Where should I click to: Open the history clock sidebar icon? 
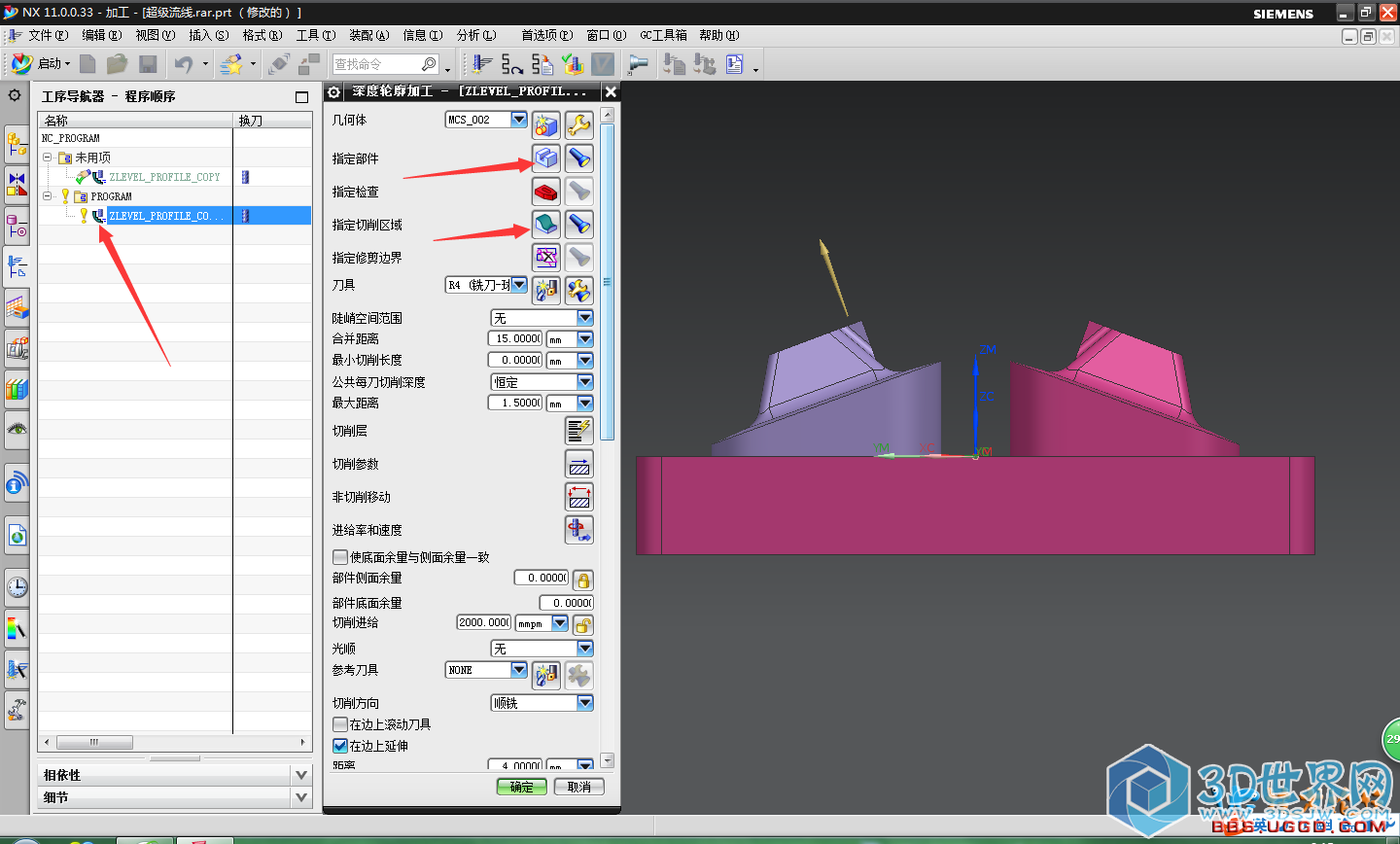click(17, 587)
